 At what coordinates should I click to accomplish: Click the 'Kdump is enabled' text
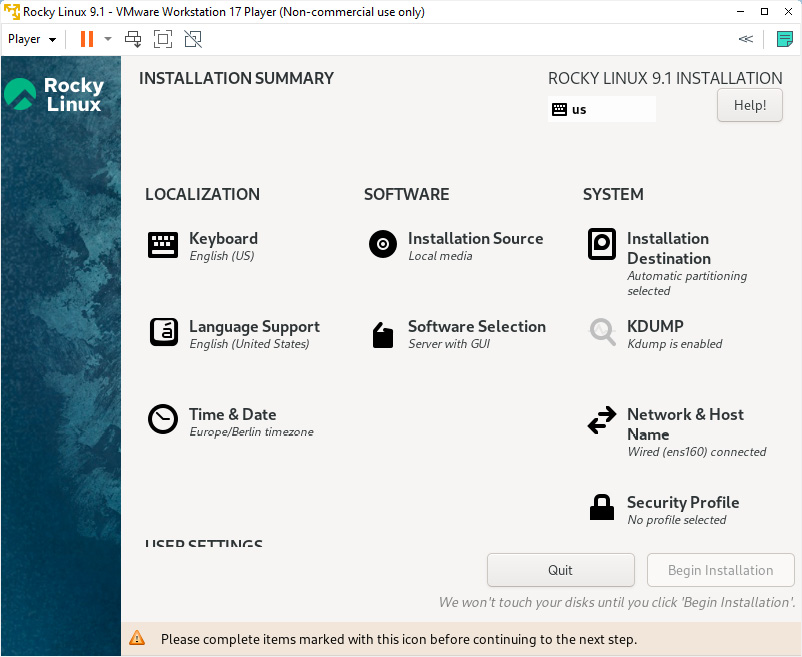tap(675, 344)
